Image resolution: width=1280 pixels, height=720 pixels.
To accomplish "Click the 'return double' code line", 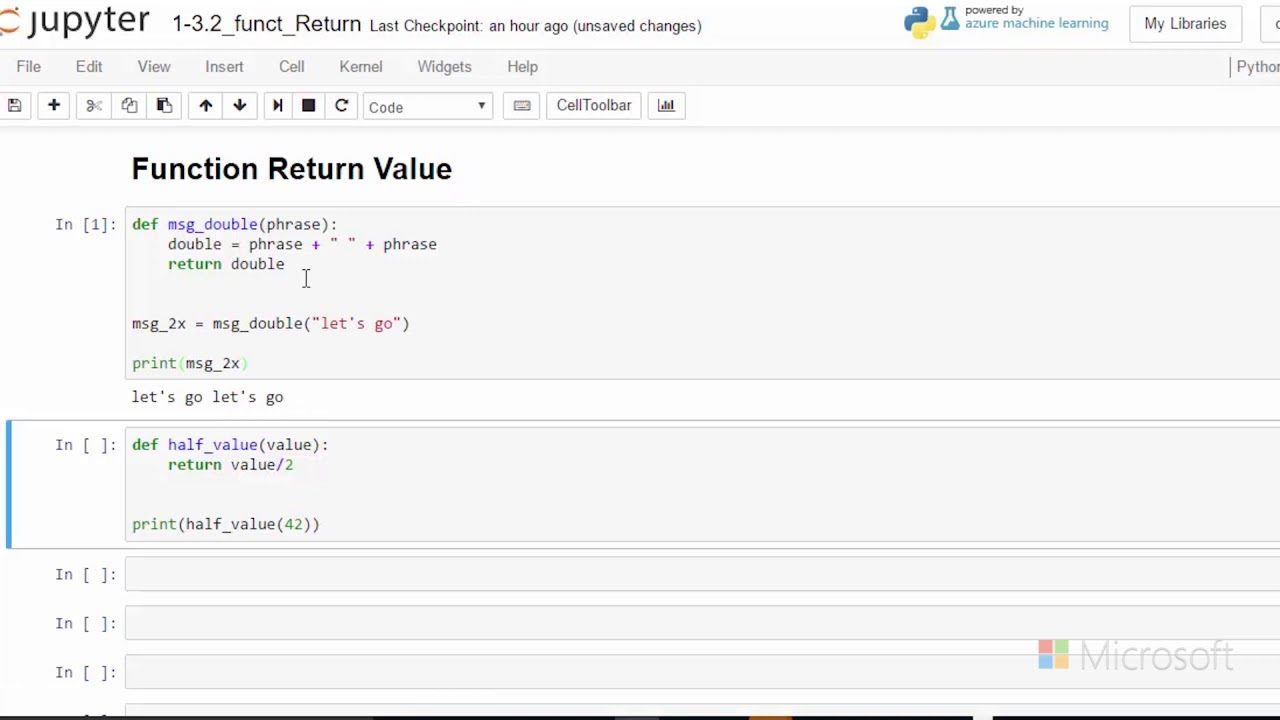I will 226,264.
